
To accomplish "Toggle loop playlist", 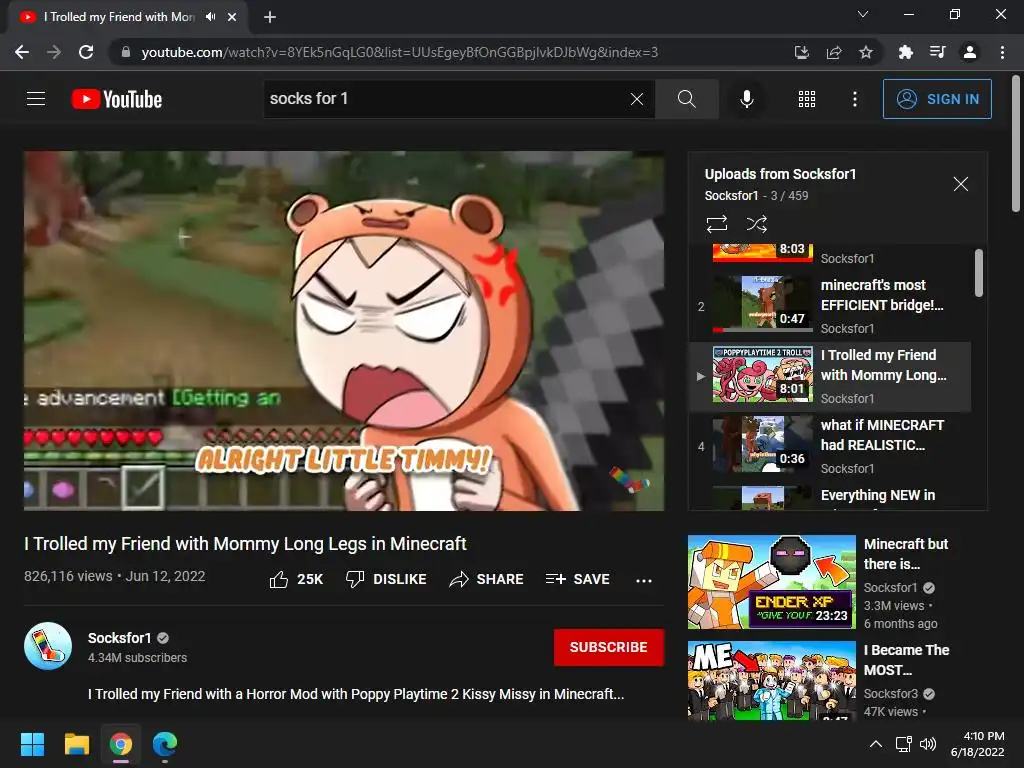I will tap(716, 224).
